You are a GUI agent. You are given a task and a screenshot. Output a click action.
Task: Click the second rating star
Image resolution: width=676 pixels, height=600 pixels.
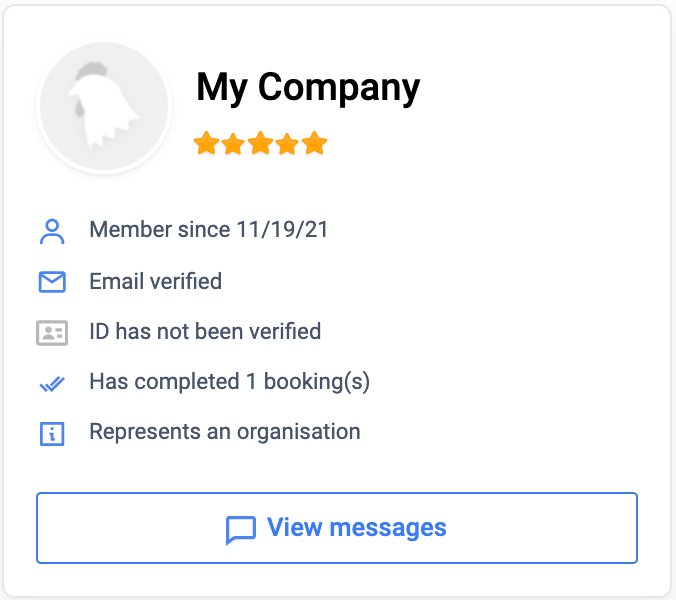[x=233, y=144]
